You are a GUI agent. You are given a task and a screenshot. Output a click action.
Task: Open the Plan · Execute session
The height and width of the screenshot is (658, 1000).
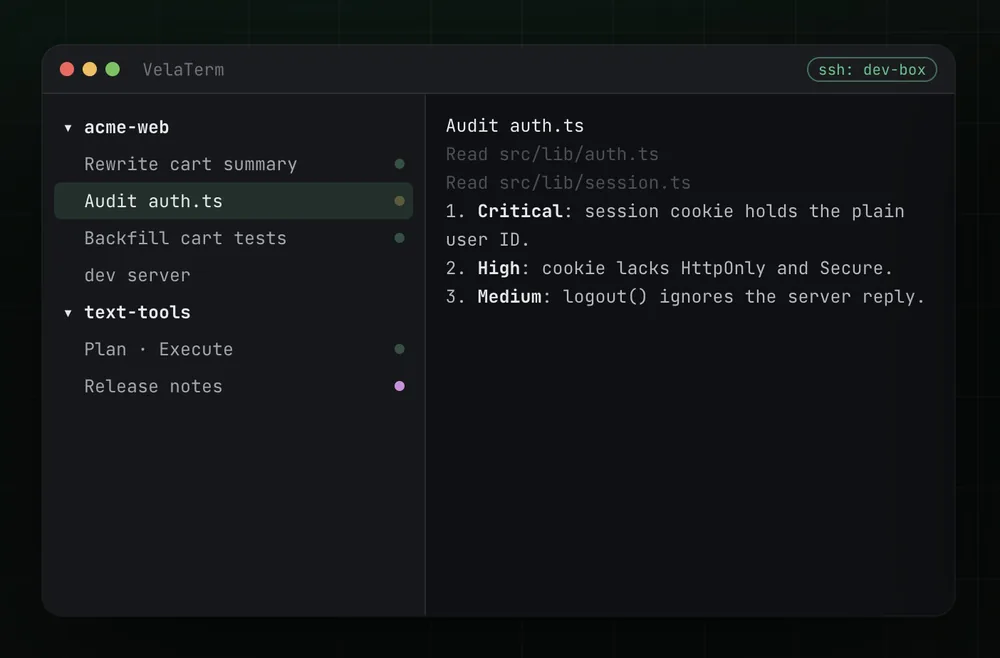(233, 349)
